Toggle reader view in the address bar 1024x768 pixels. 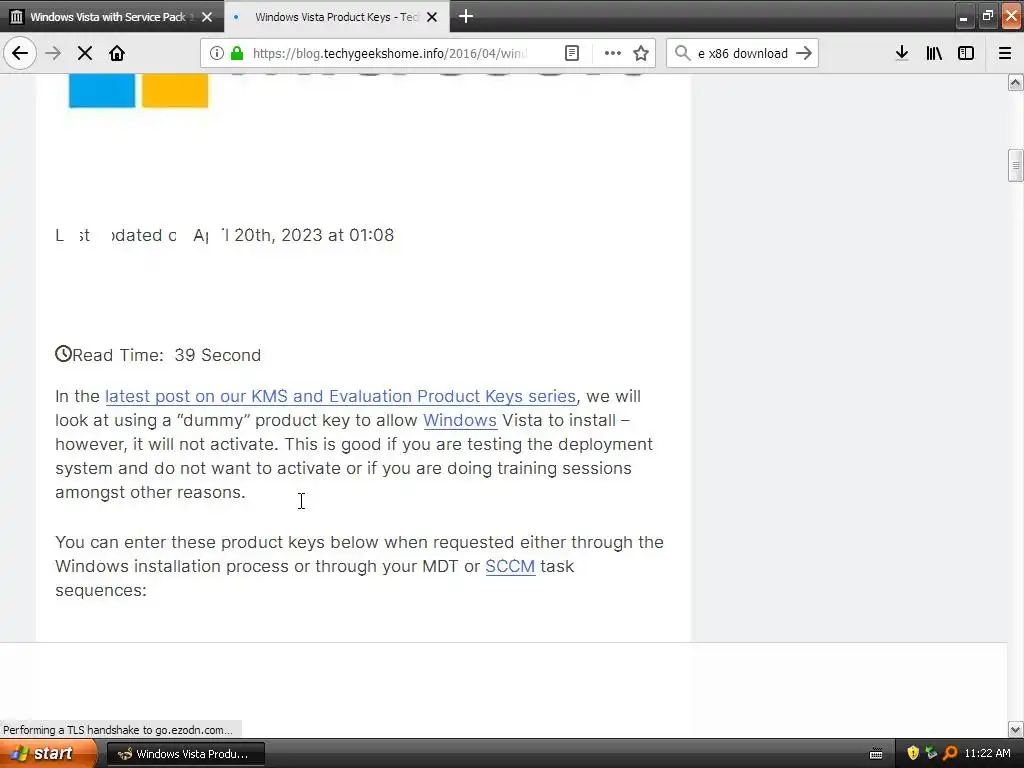point(571,53)
